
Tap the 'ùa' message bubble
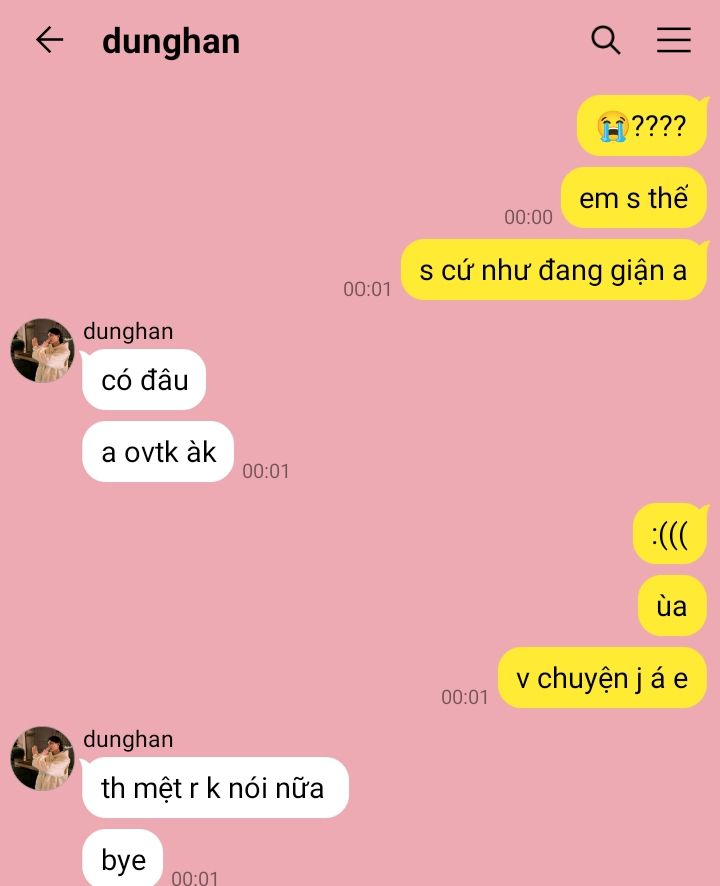tap(673, 606)
